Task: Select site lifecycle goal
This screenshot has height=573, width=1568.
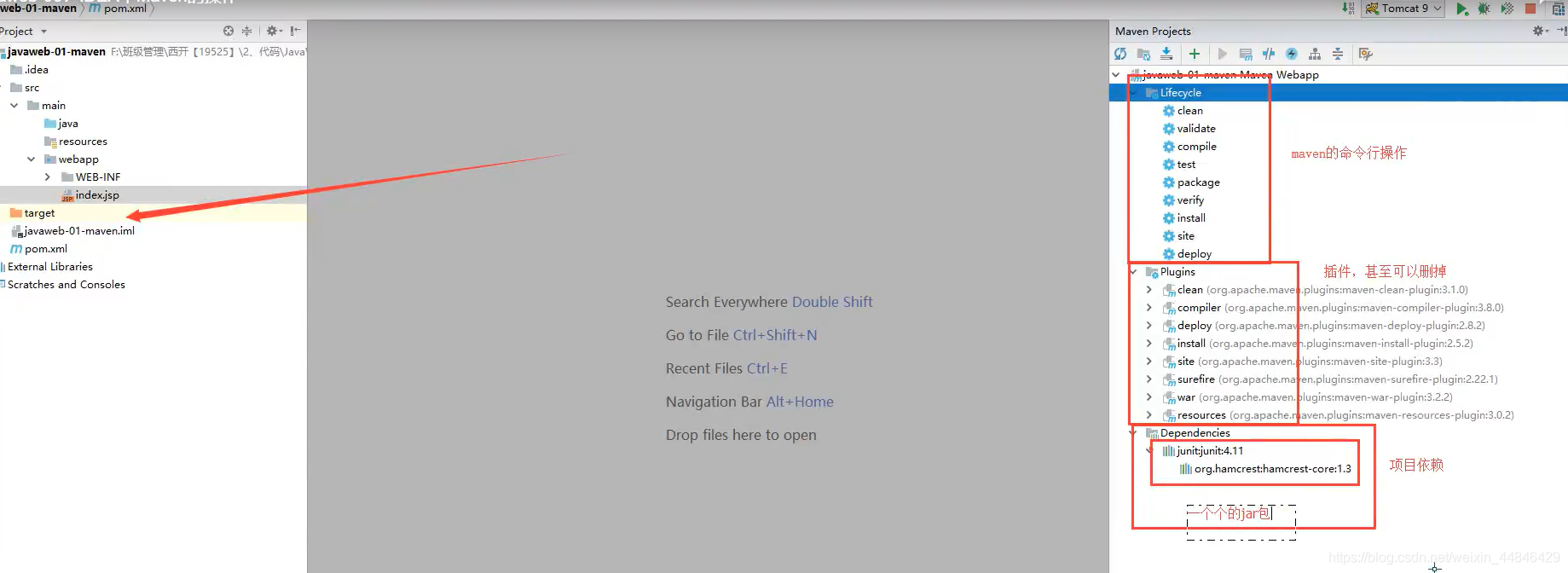Action: tap(1178, 236)
